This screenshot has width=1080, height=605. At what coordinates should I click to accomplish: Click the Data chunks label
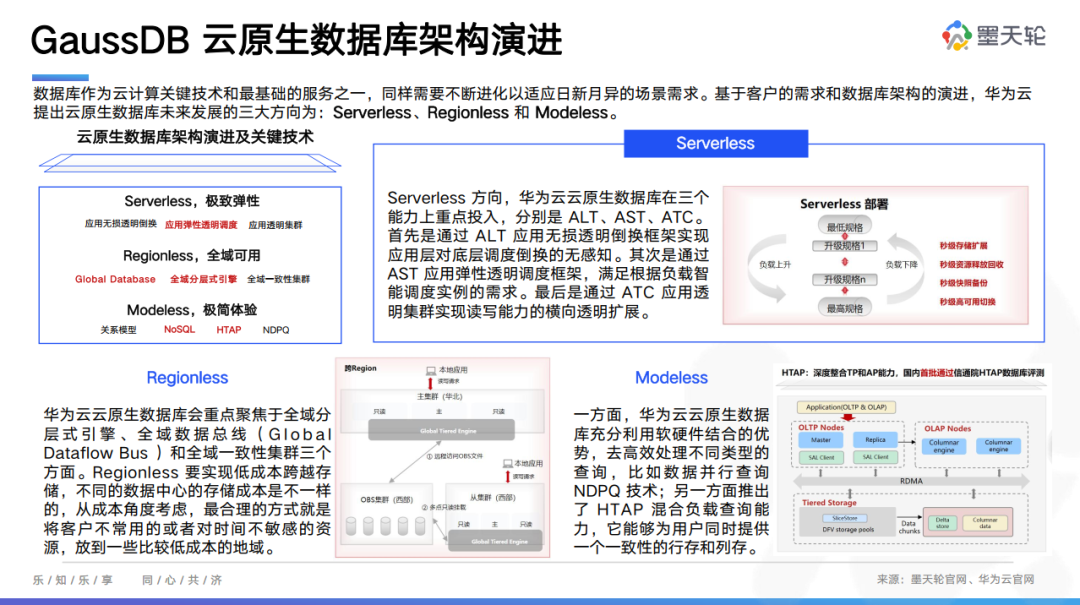[909, 526]
